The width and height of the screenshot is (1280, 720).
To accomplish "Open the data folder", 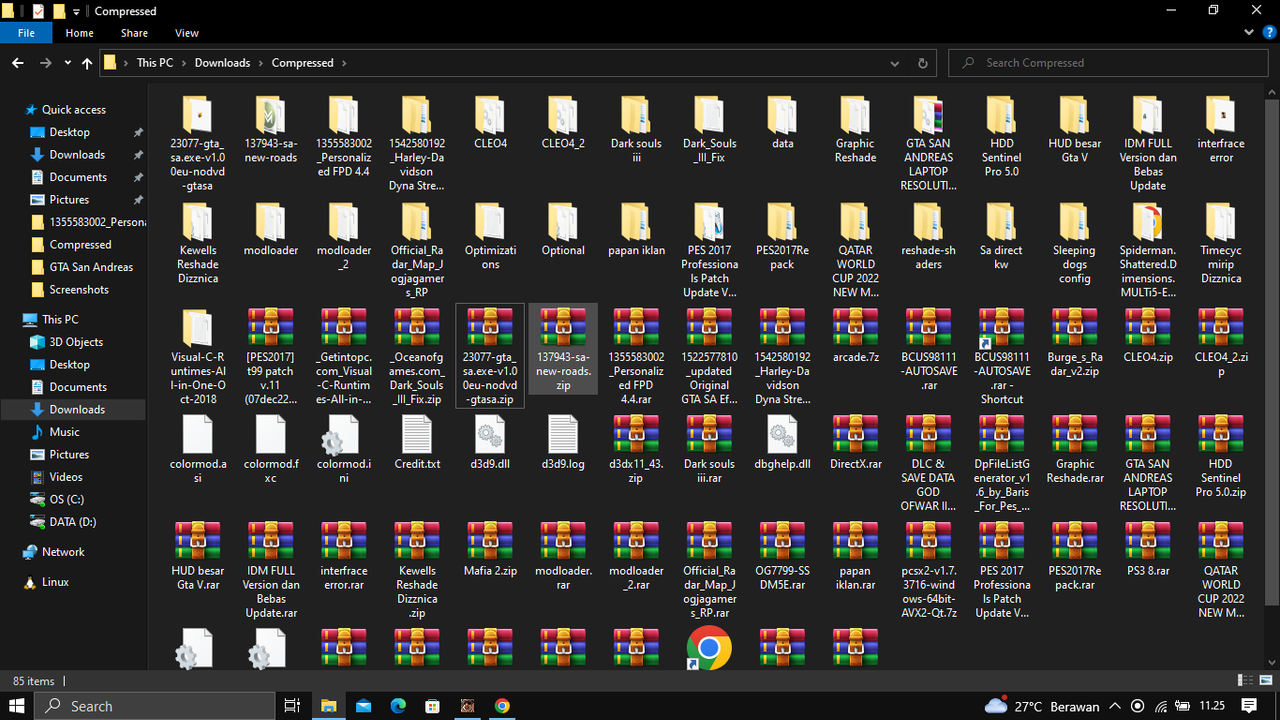I will pyautogui.click(x=782, y=123).
